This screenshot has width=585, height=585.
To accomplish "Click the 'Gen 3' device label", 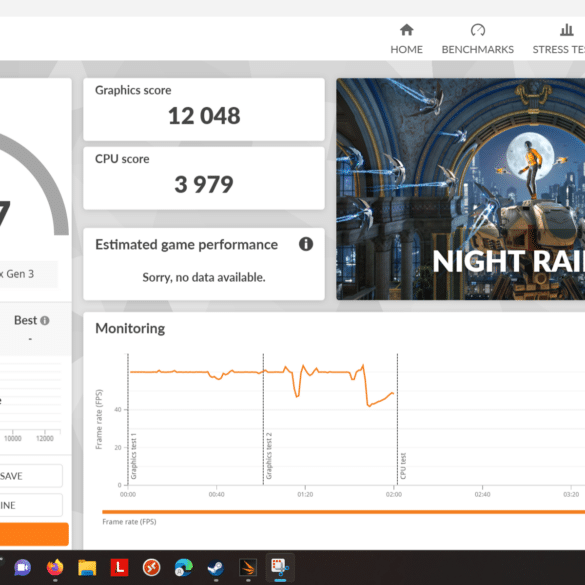I will pos(20,274).
